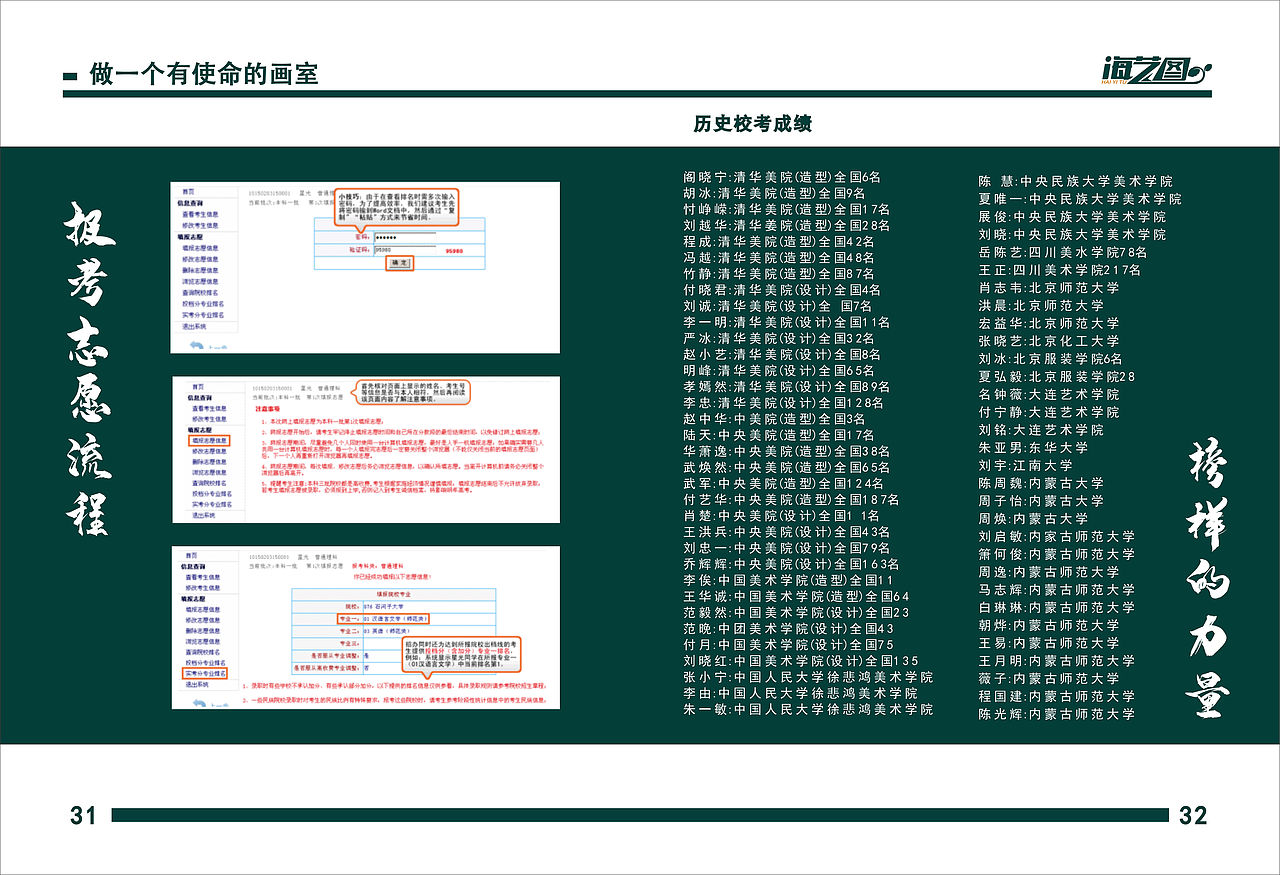Click the row 付晓君:清华美院(设计)全国4名
This screenshot has width=1280, height=875.
pos(782,290)
